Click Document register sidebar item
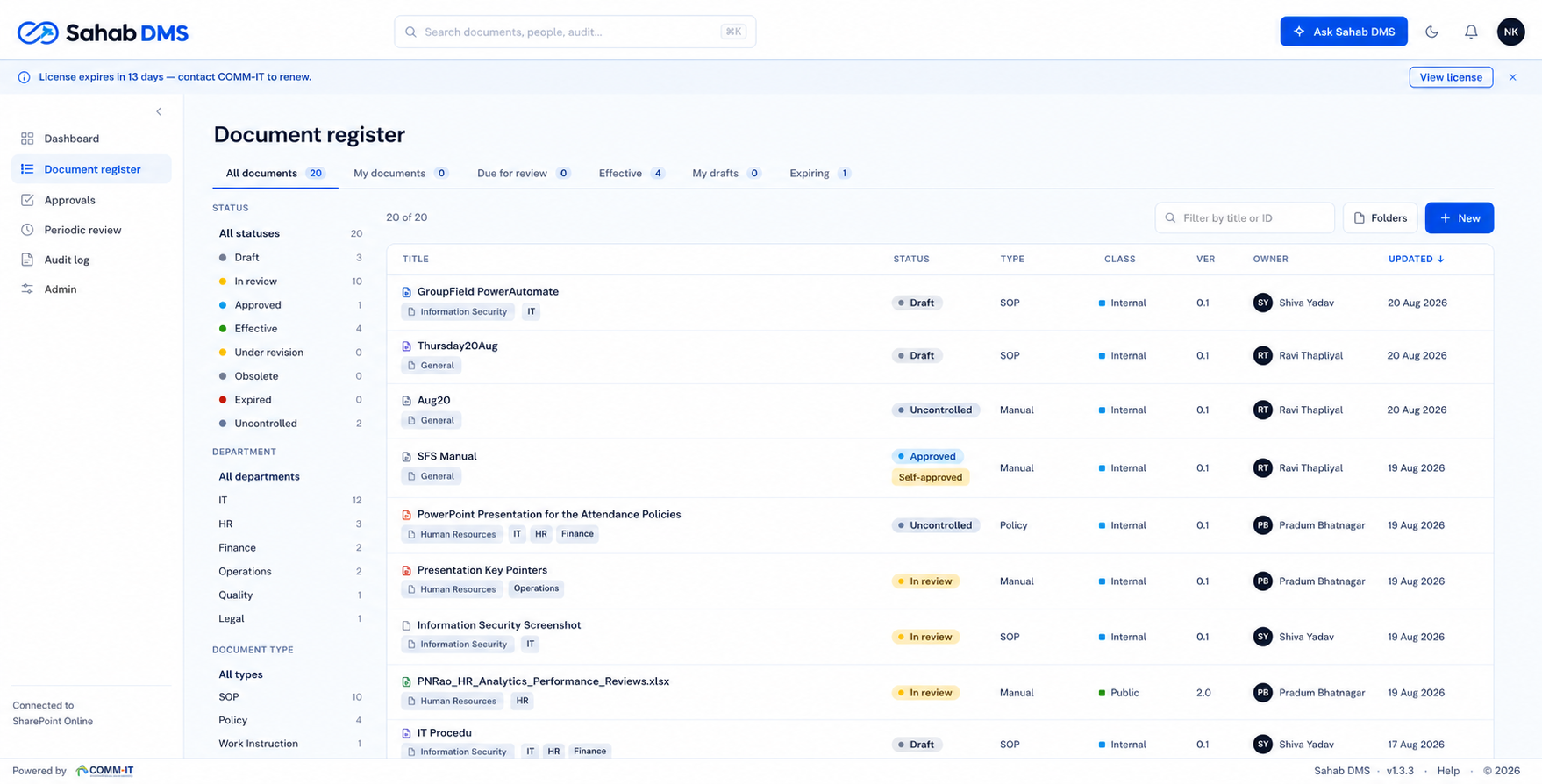Viewport: 1542px width, 784px height. [x=91, y=169]
